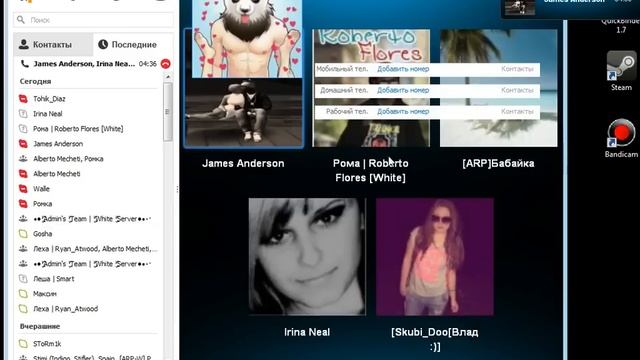
Task: Click the Сегодня section header
Action: click(36, 81)
